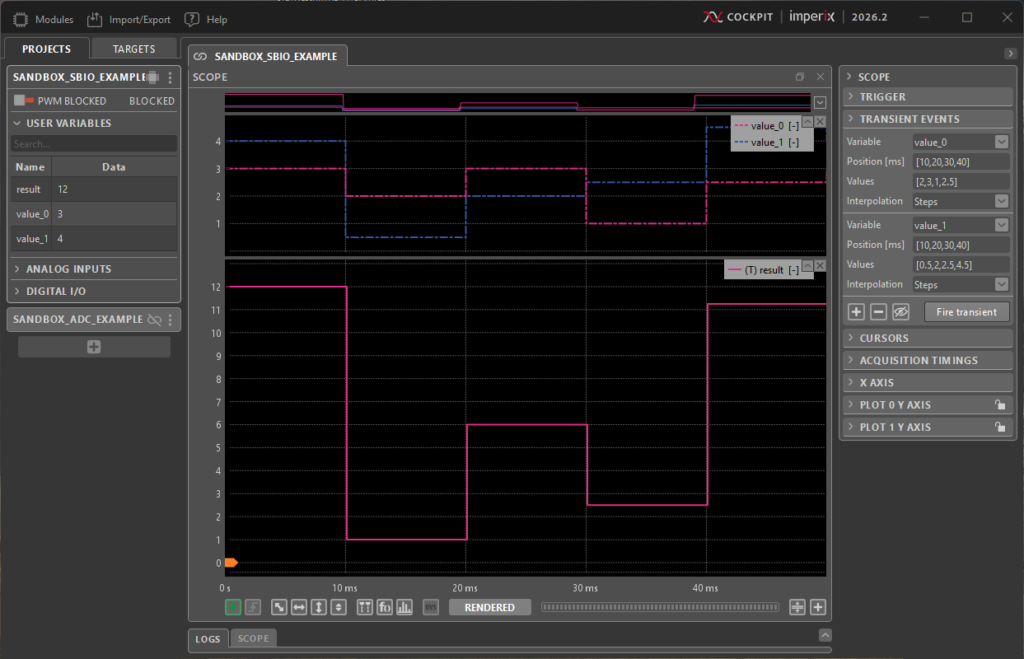
Task: Toggle the PWM BLOCKED switch
Action: tap(24, 101)
